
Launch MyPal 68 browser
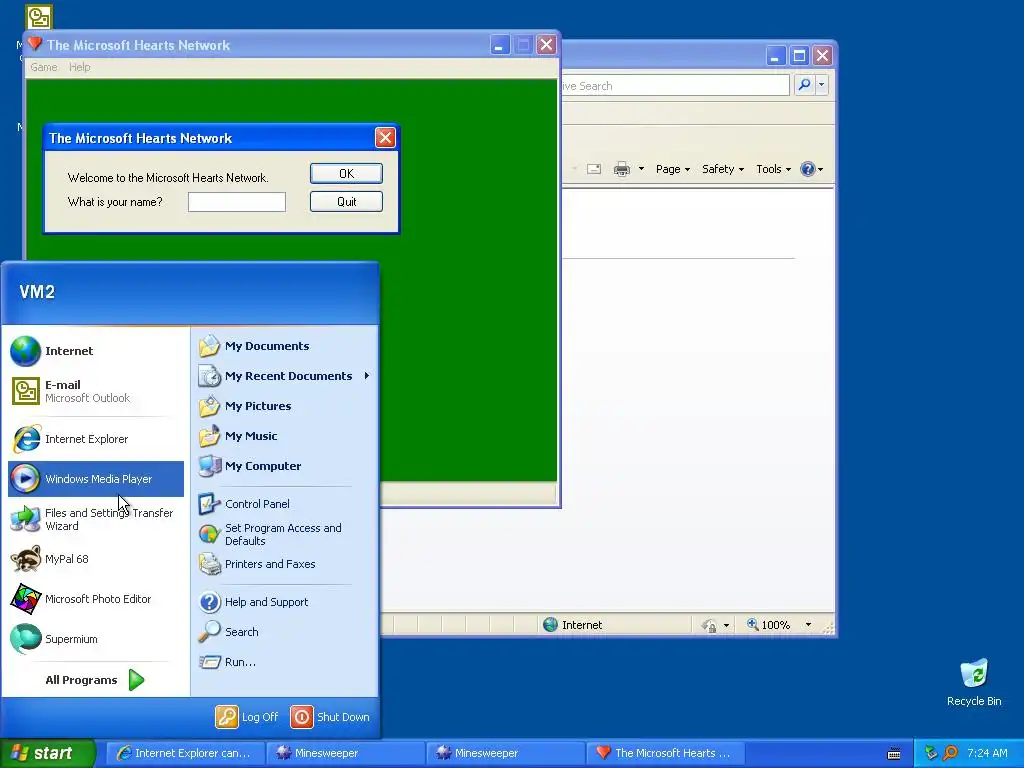tap(95, 559)
